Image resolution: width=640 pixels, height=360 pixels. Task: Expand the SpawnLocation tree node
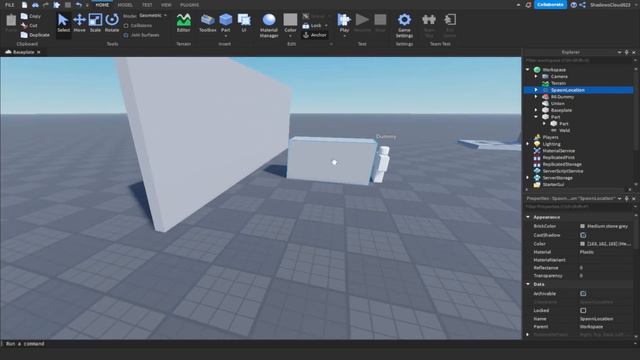(x=536, y=90)
